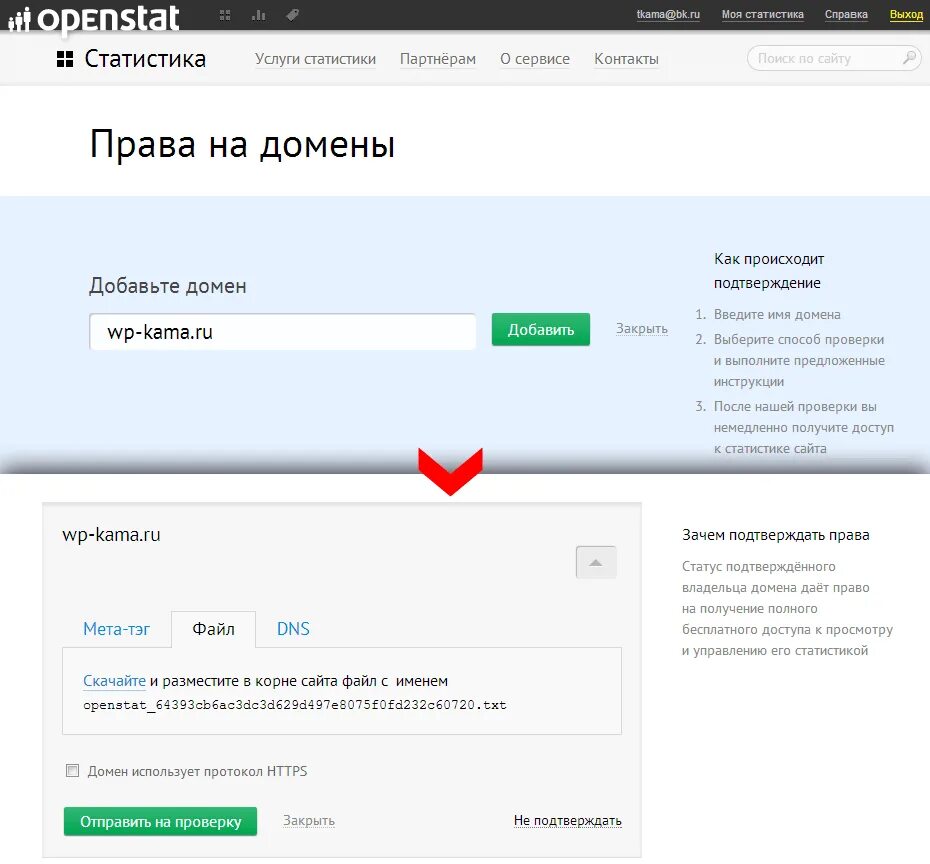930x864 pixels.
Task: Open the grid squares icon in top bar
Action: 225,15
